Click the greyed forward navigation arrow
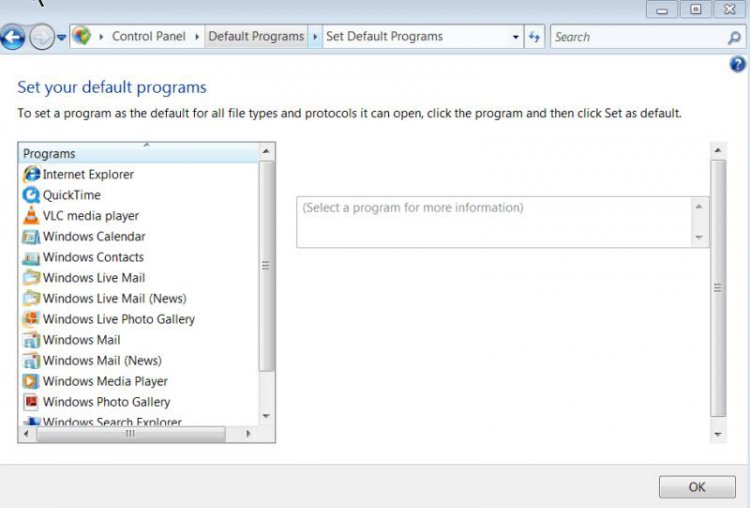This screenshot has width=750, height=508. (42, 37)
